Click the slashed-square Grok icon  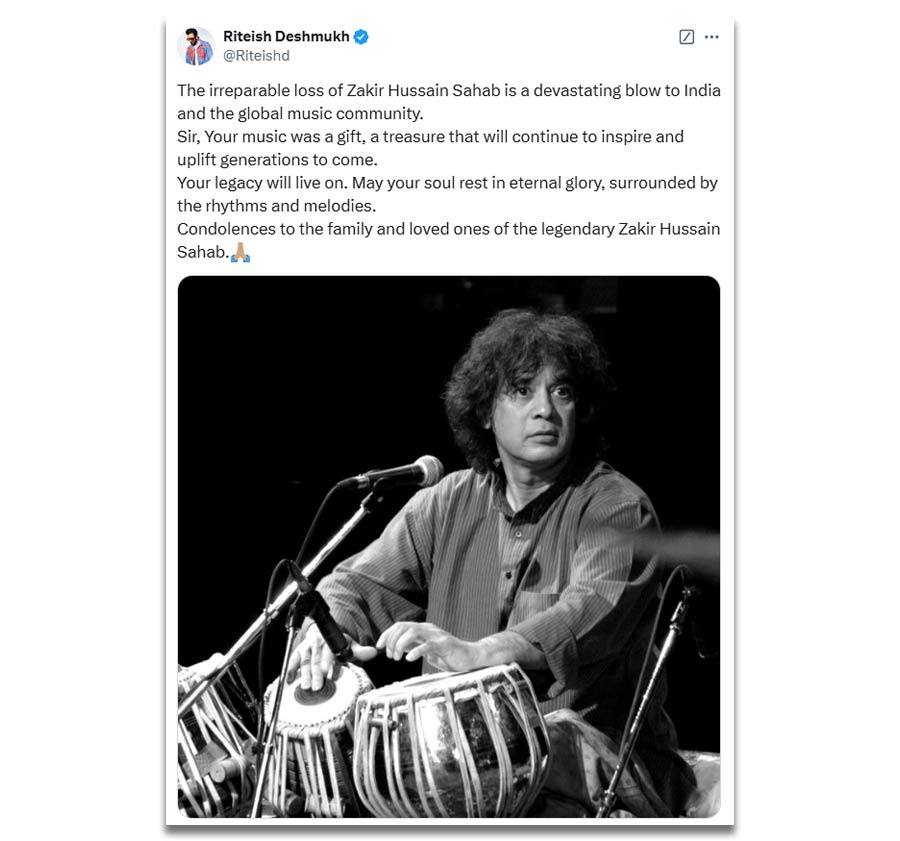point(686,37)
